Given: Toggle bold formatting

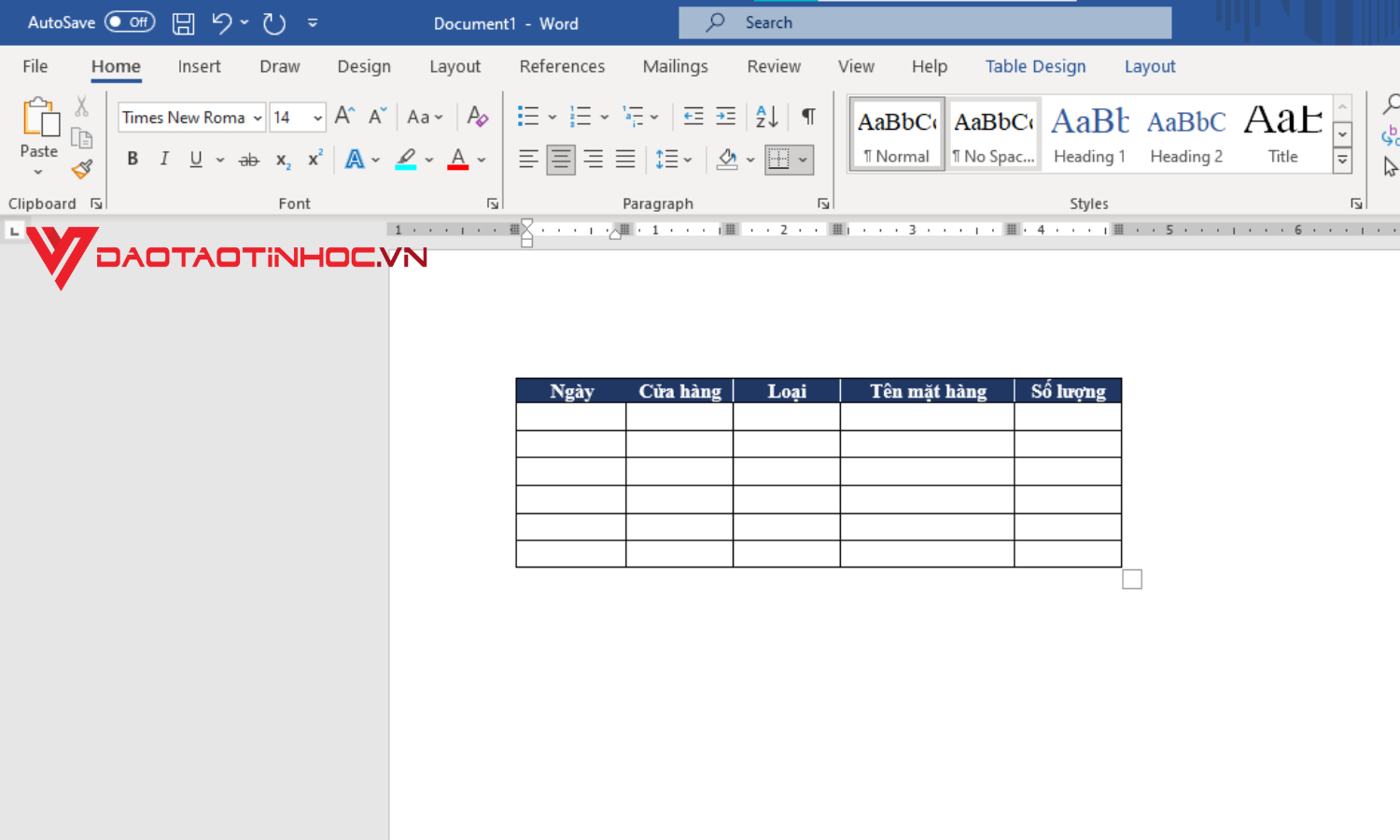Looking at the screenshot, I should coord(132,159).
